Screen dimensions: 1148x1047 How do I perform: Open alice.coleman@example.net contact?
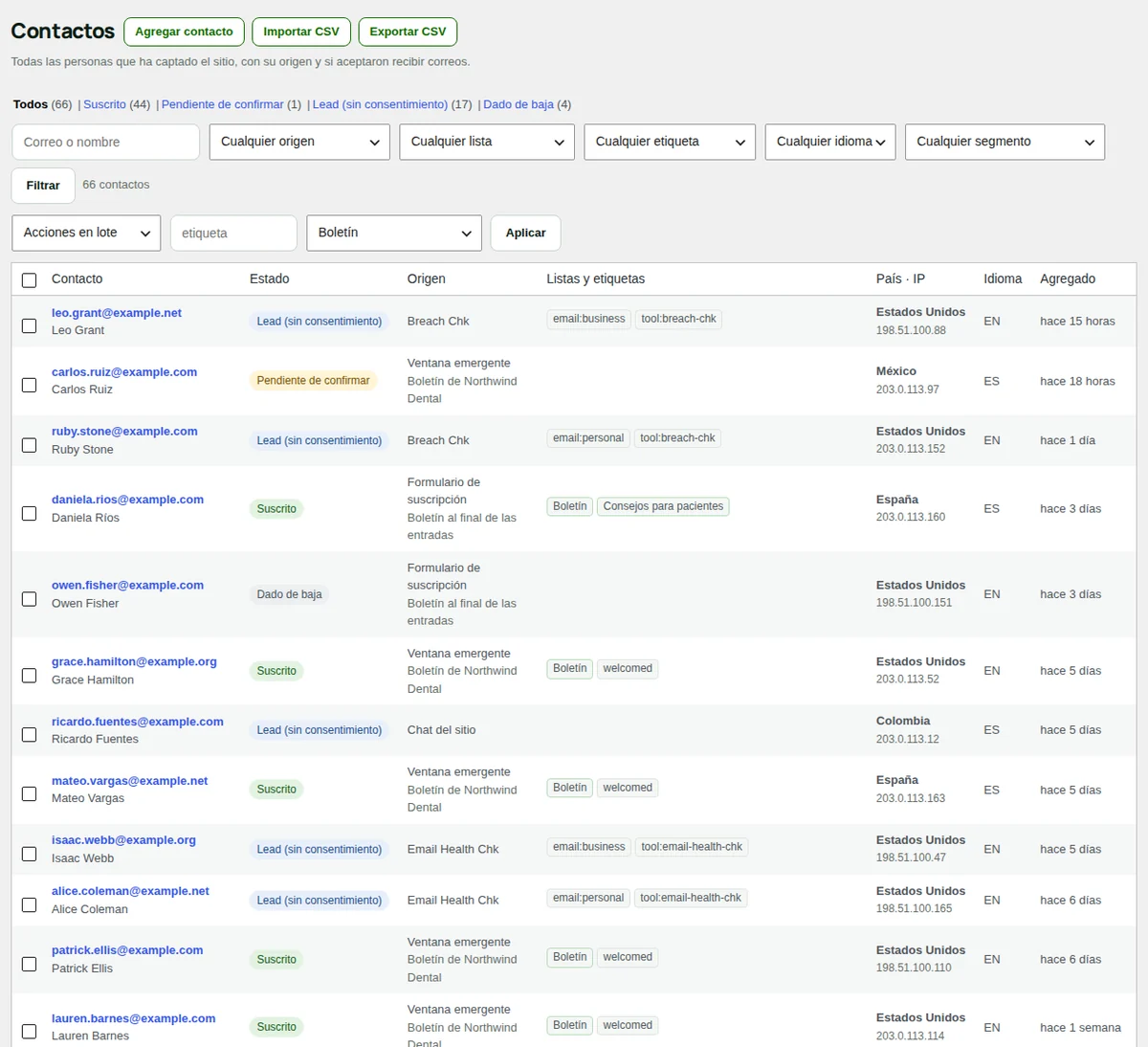[130, 891]
